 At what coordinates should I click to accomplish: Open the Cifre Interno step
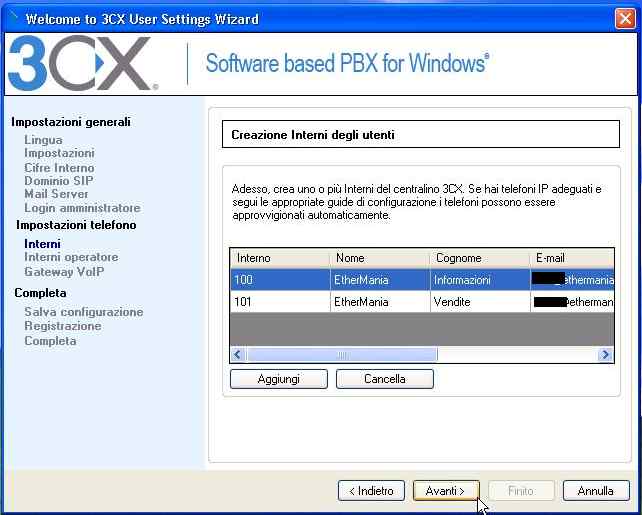[x=59, y=167]
